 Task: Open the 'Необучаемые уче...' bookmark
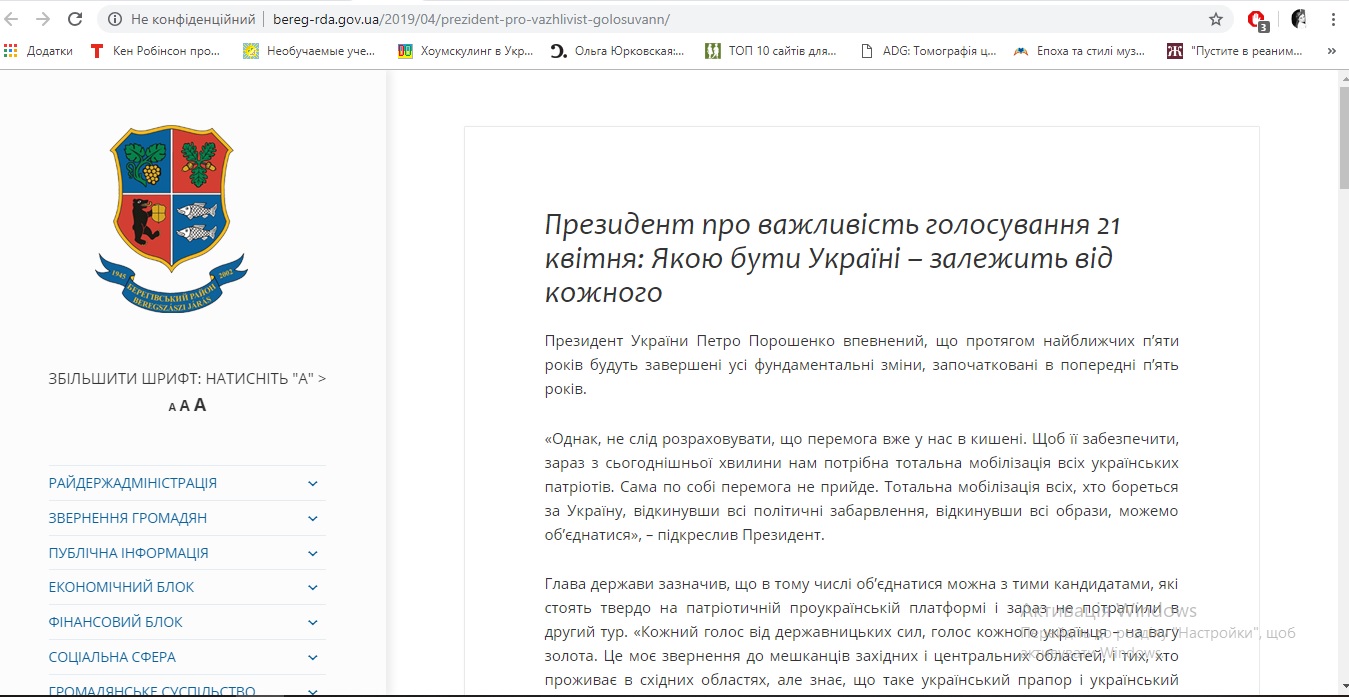point(310,51)
